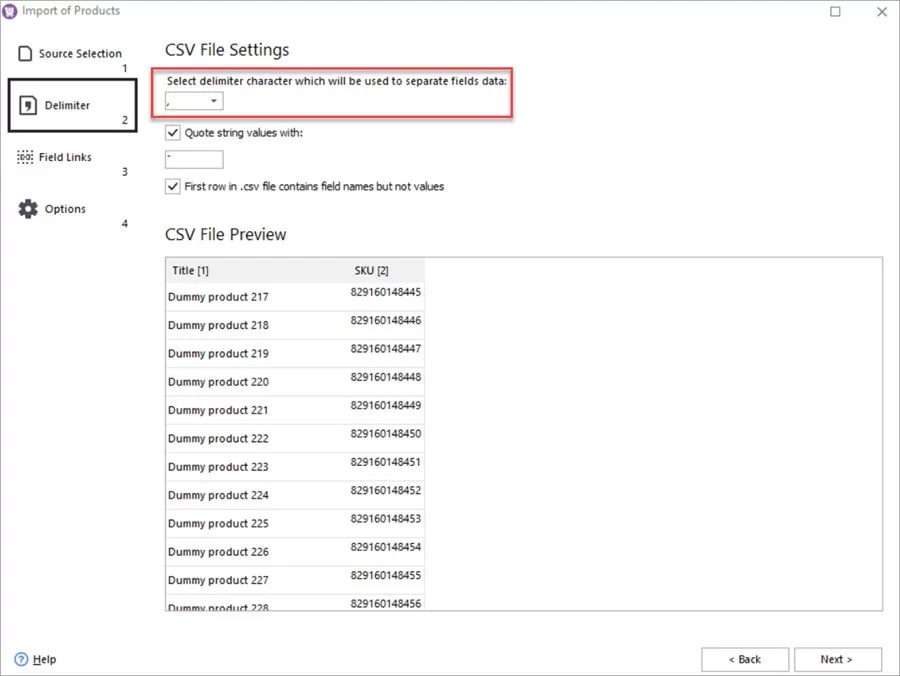Click the Source Selection document icon

(27, 51)
